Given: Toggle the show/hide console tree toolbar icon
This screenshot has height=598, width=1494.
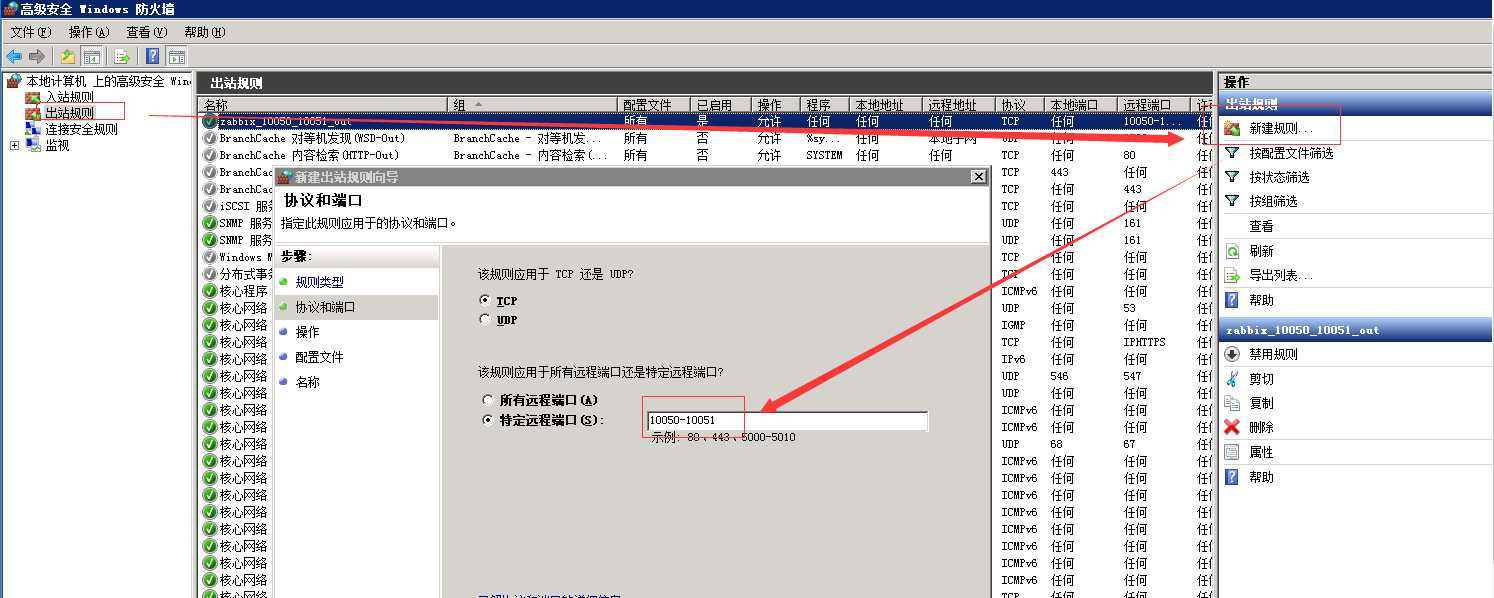Looking at the screenshot, I should coord(91,56).
